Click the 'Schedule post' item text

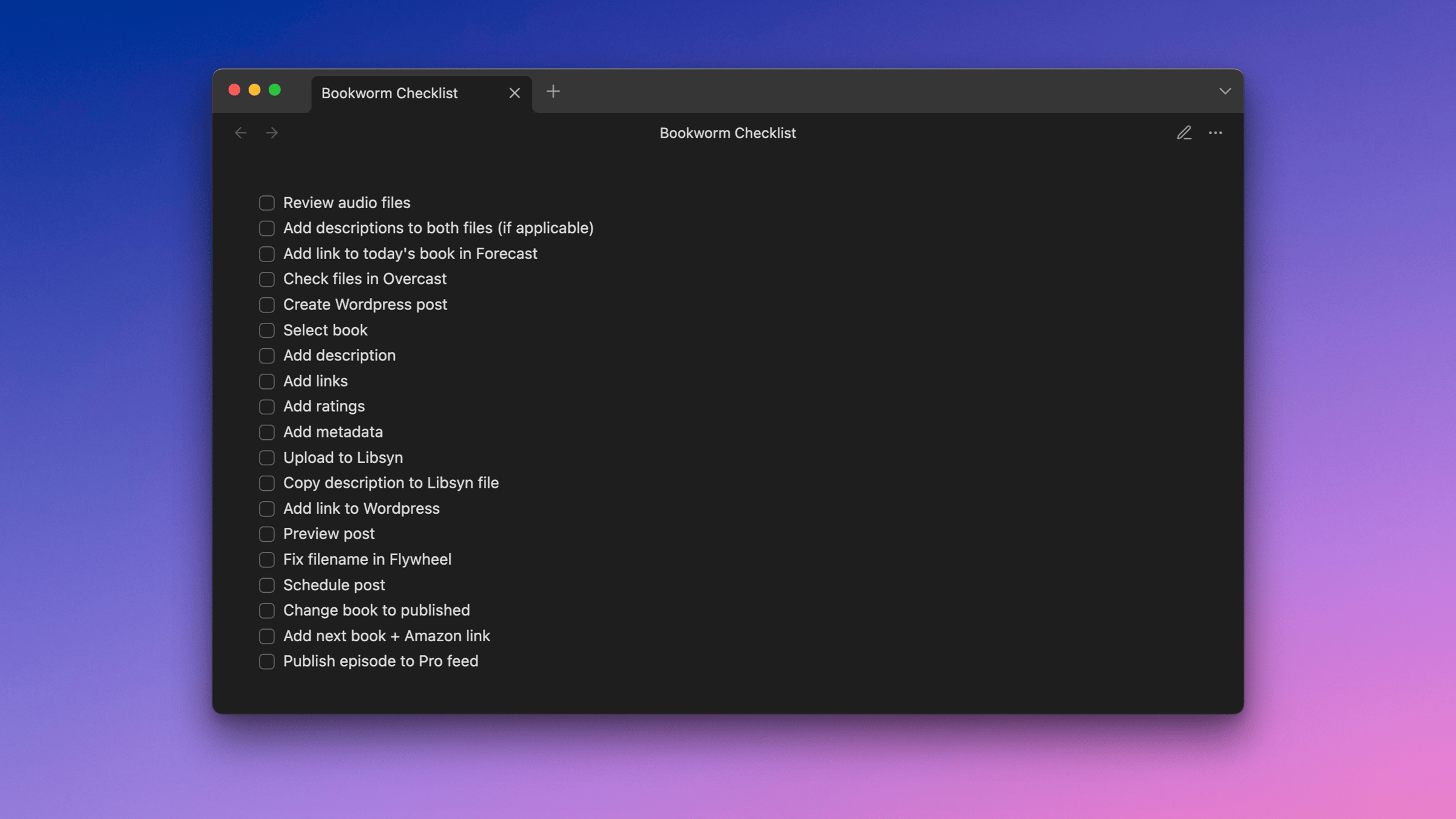(334, 585)
